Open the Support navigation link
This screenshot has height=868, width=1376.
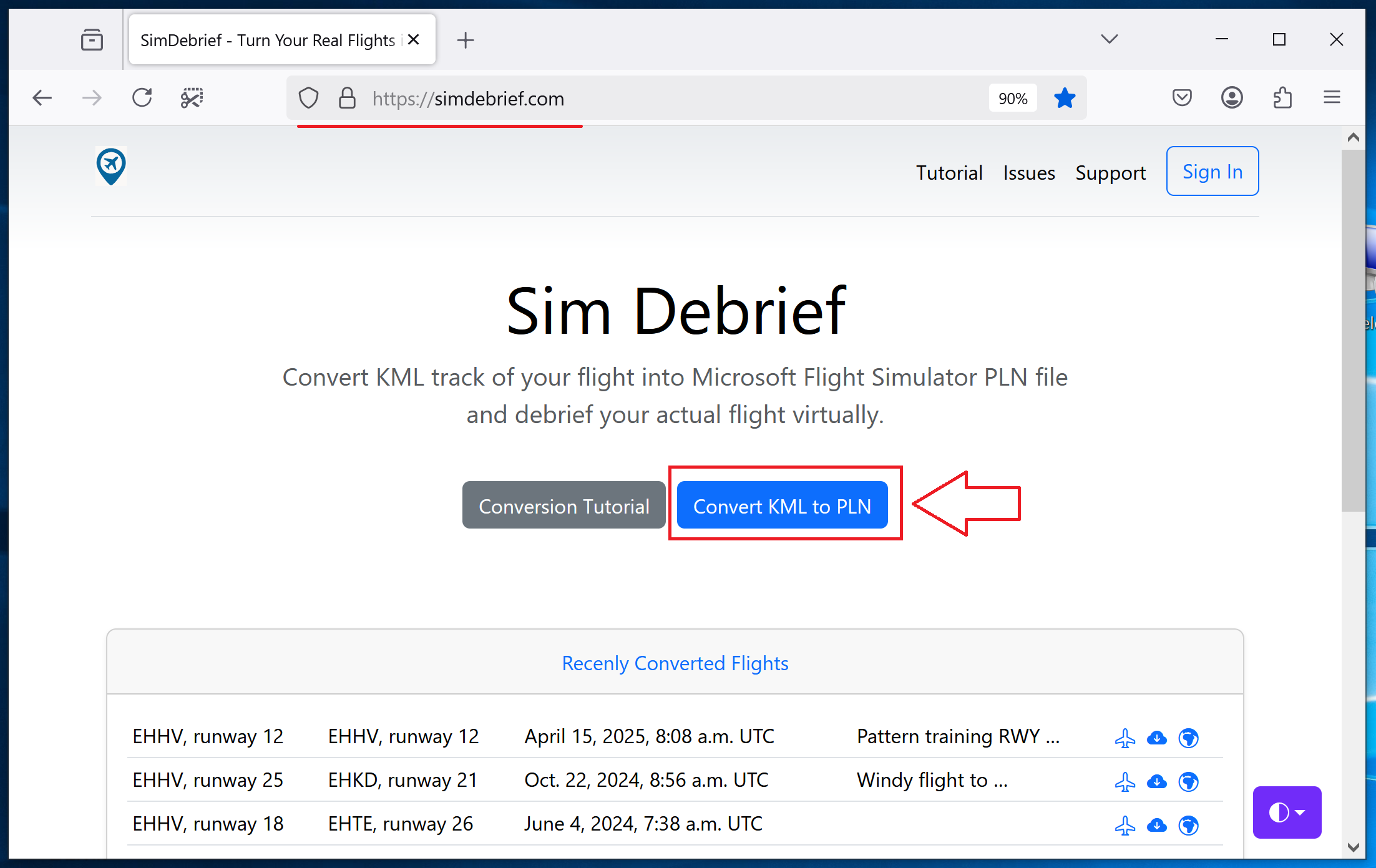coord(1111,173)
